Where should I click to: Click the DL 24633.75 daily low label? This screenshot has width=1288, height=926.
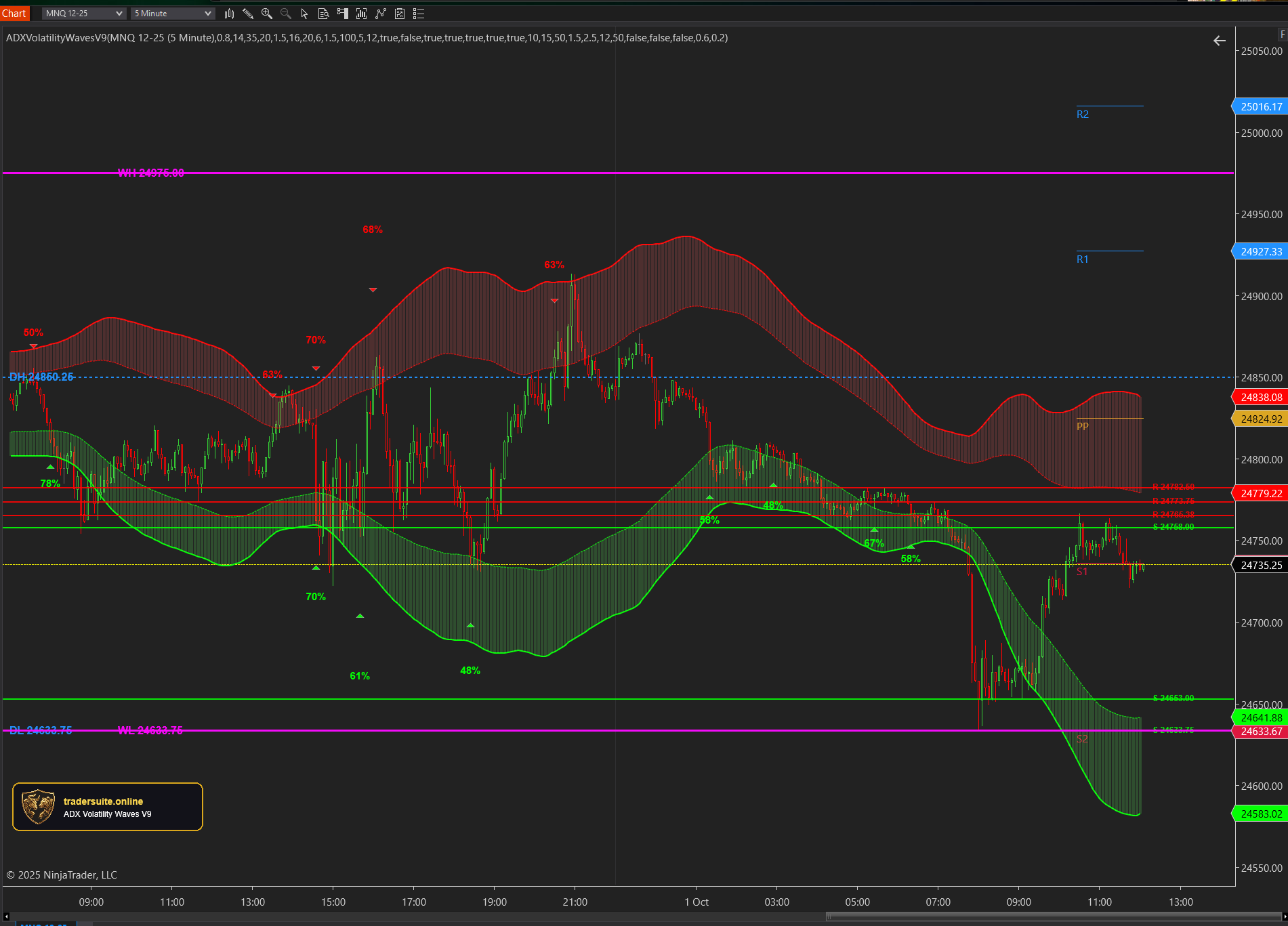pyautogui.click(x=41, y=730)
